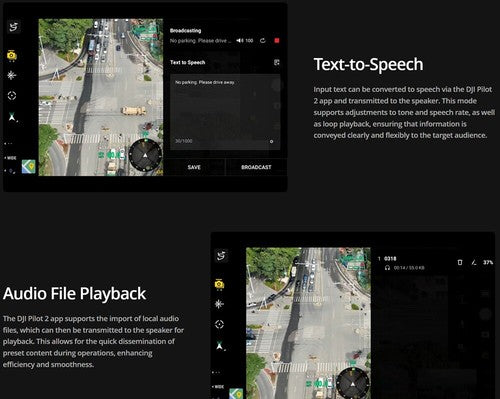This screenshot has height=399, width=500.
Task: Select the 'Text to Speech' panel label
Action: point(188,62)
